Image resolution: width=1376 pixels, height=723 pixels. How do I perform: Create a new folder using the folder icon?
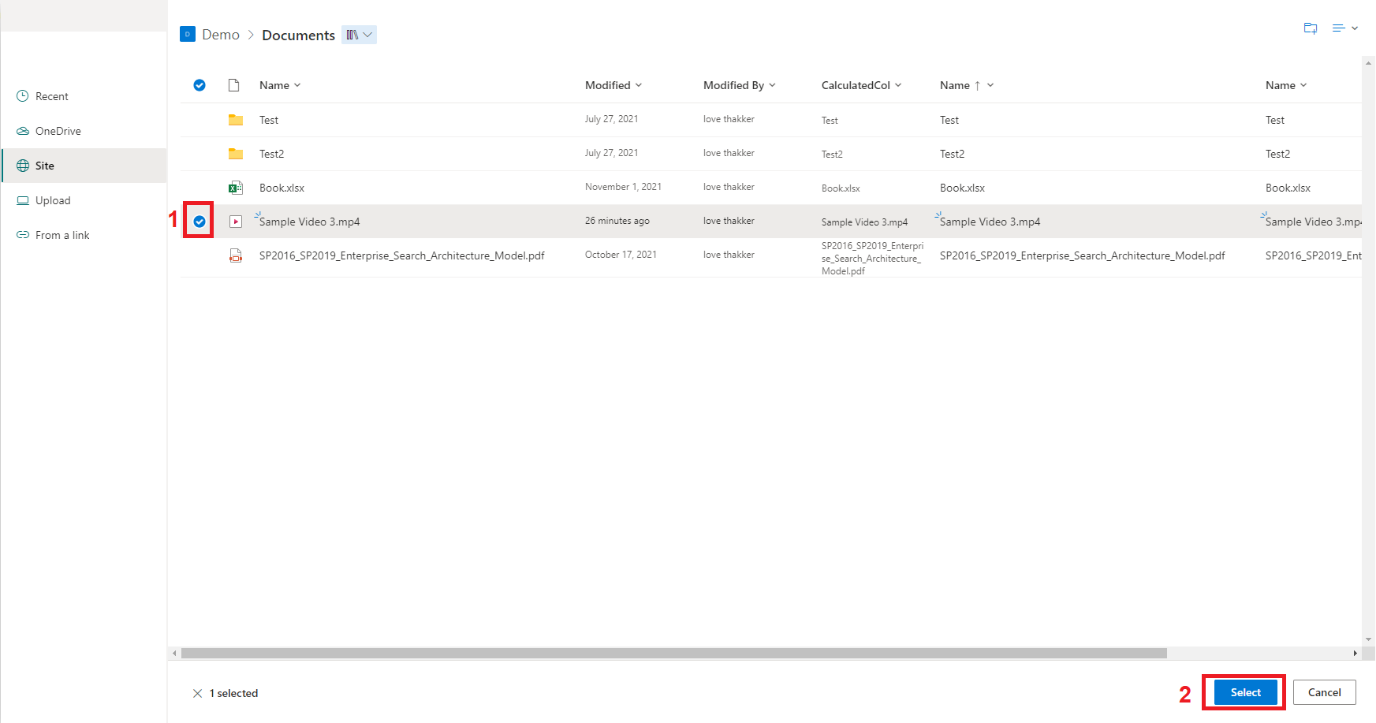[1310, 28]
